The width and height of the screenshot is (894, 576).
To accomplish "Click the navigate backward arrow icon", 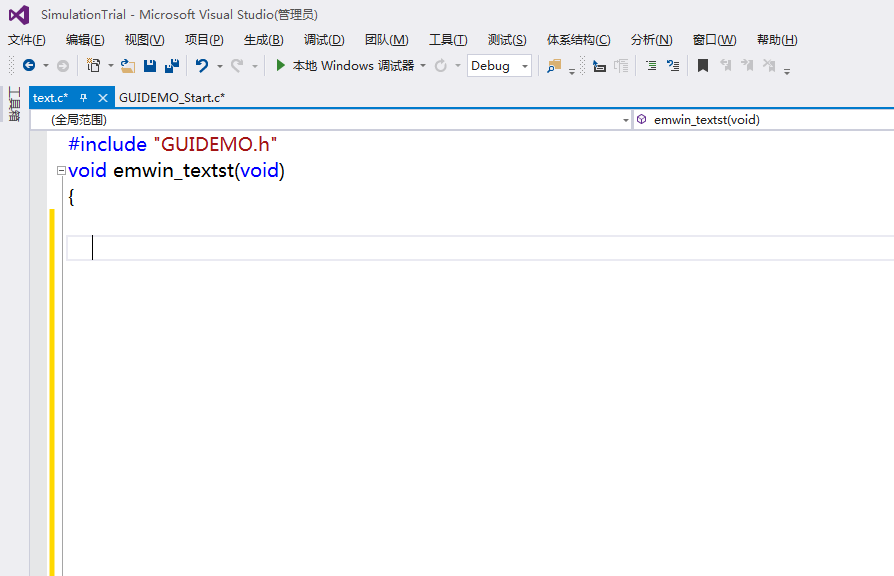I will point(29,66).
